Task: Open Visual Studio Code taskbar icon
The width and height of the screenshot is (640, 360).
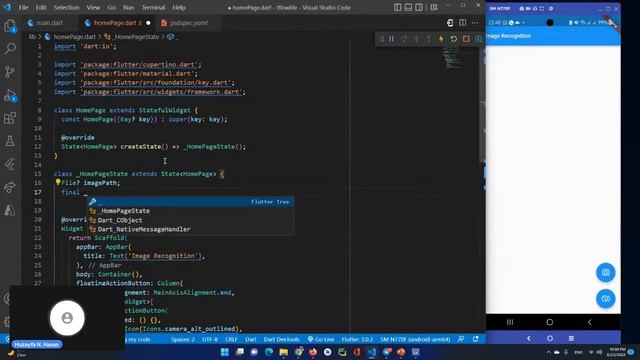Action: (371, 352)
